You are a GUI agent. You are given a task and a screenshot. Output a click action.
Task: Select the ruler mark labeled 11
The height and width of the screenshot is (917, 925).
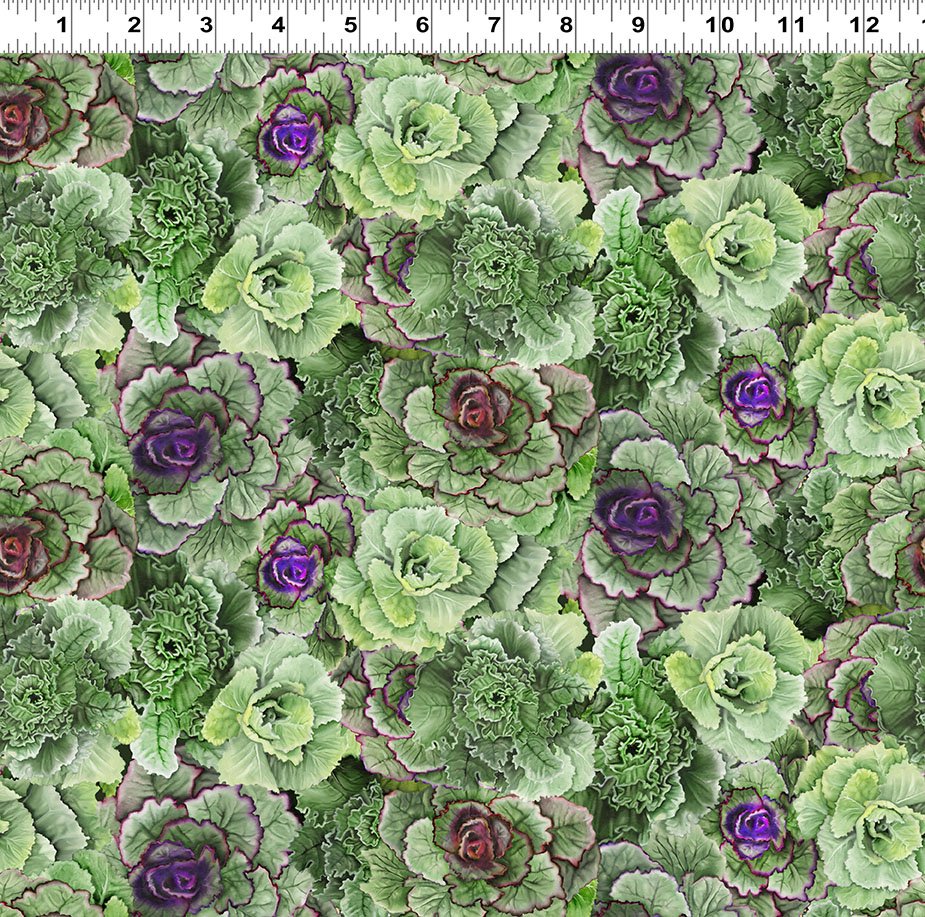coord(790,25)
